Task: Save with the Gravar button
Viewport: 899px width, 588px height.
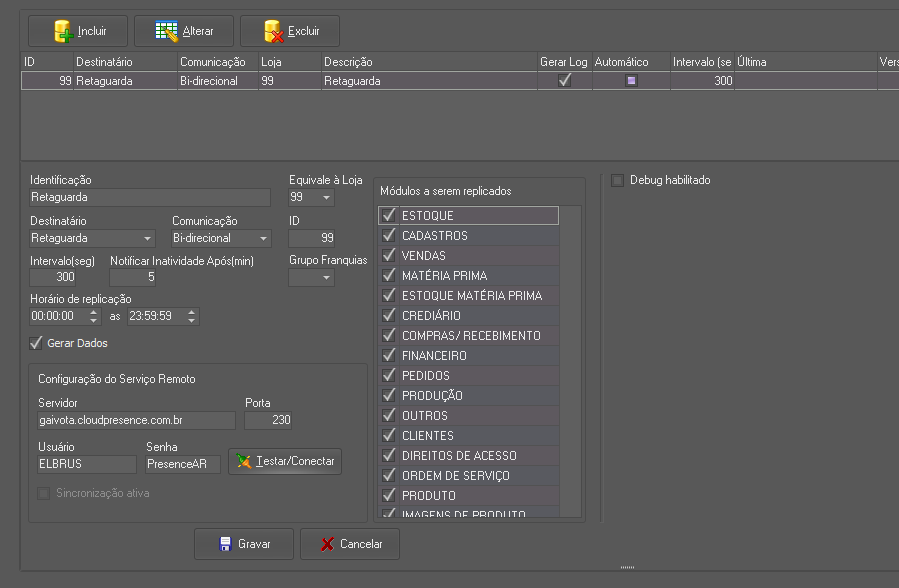Action: 244,544
